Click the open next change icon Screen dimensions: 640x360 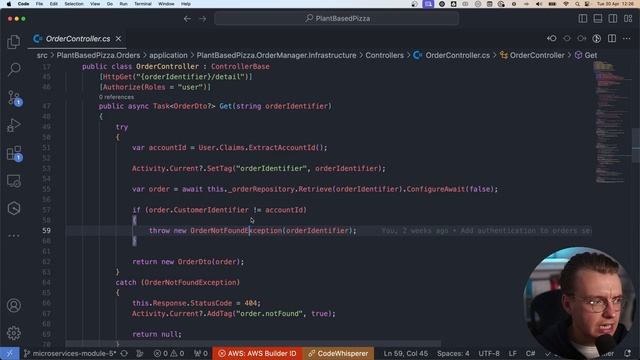(582, 38)
